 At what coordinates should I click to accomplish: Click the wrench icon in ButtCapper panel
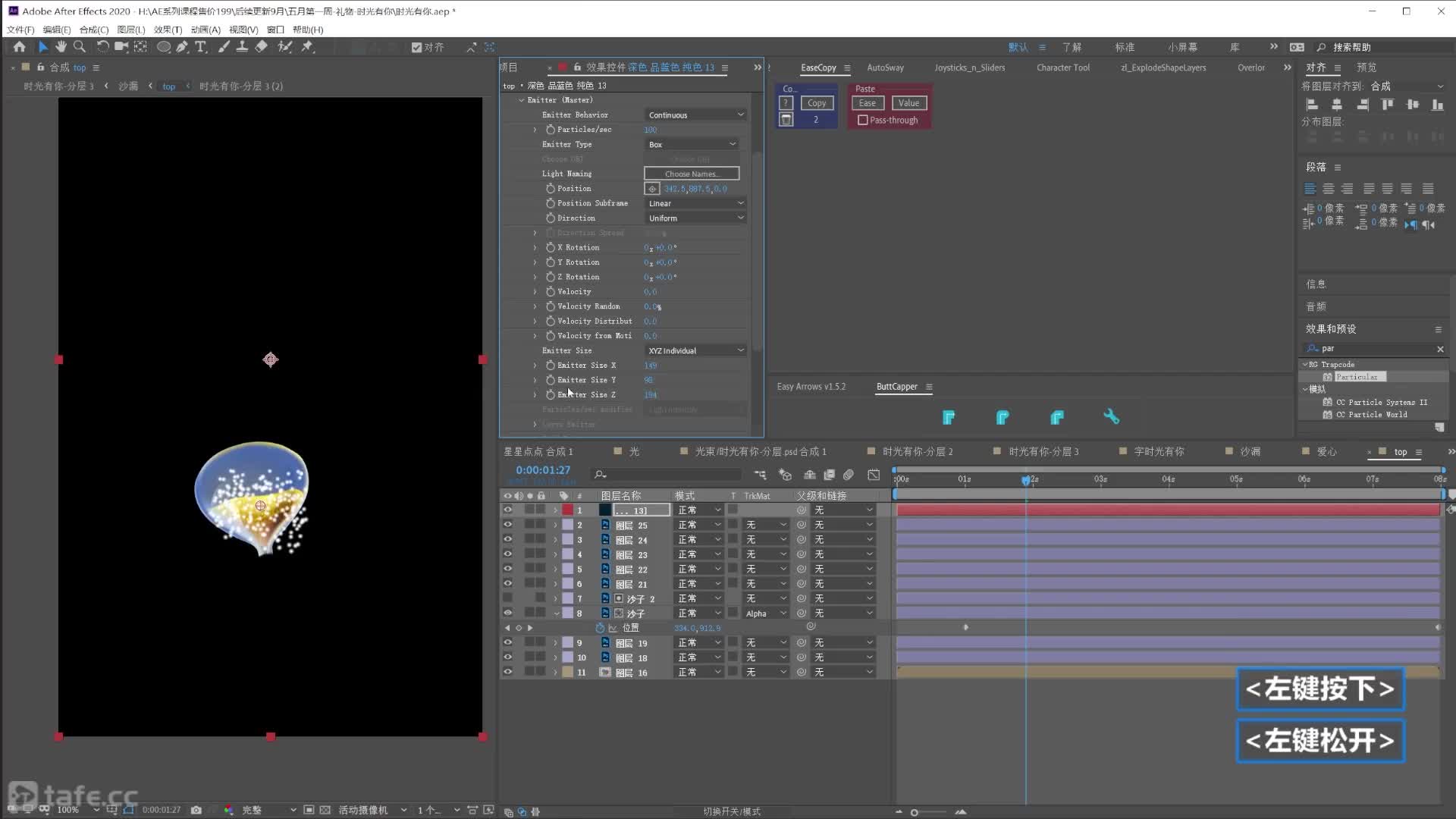[x=1111, y=417]
